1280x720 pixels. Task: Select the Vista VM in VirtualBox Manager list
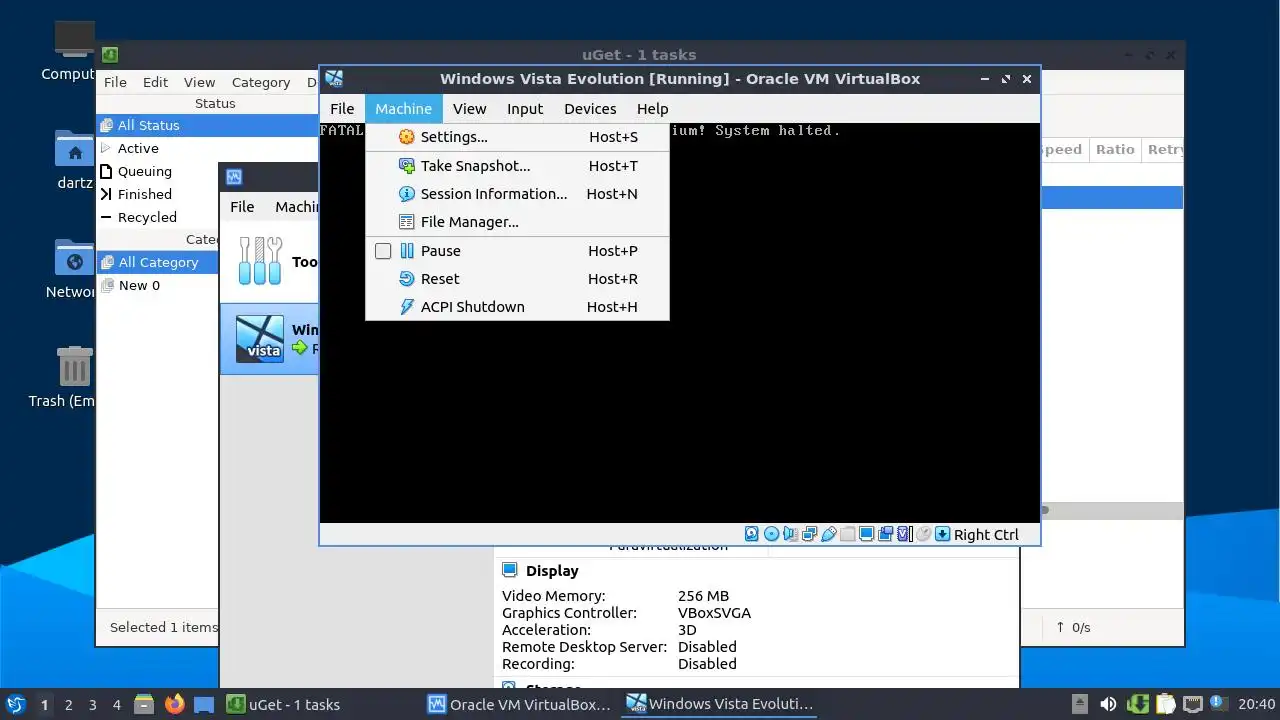270,339
